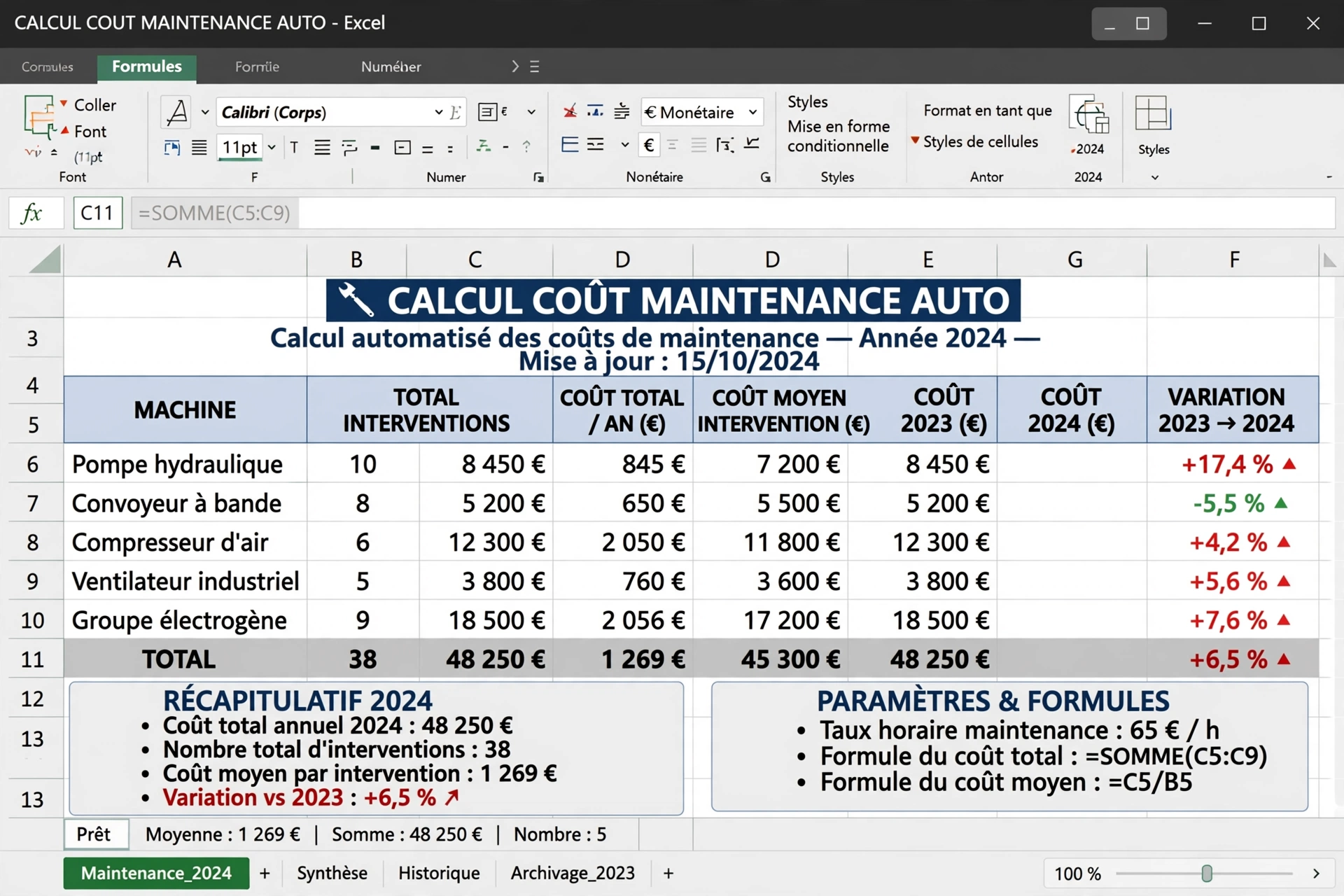The height and width of the screenshot is (896, 1344).
Task: Click the wrap-arrow lines icon
Action: tap(349, 148)
